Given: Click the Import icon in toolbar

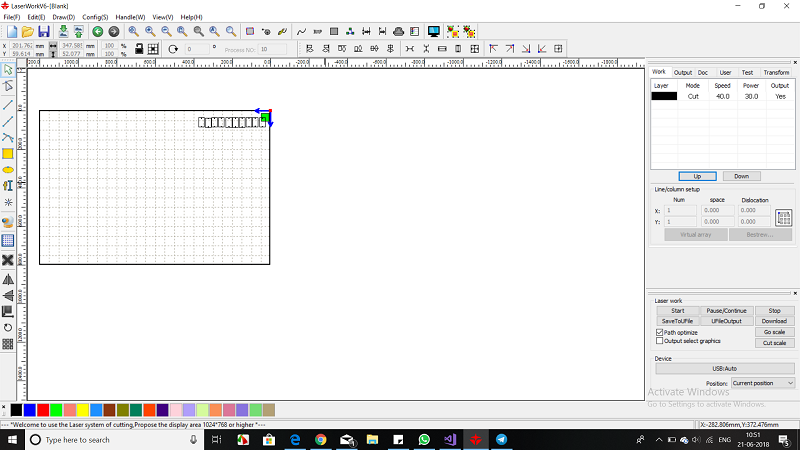Looking at the screenshot, I should (63, 32).
